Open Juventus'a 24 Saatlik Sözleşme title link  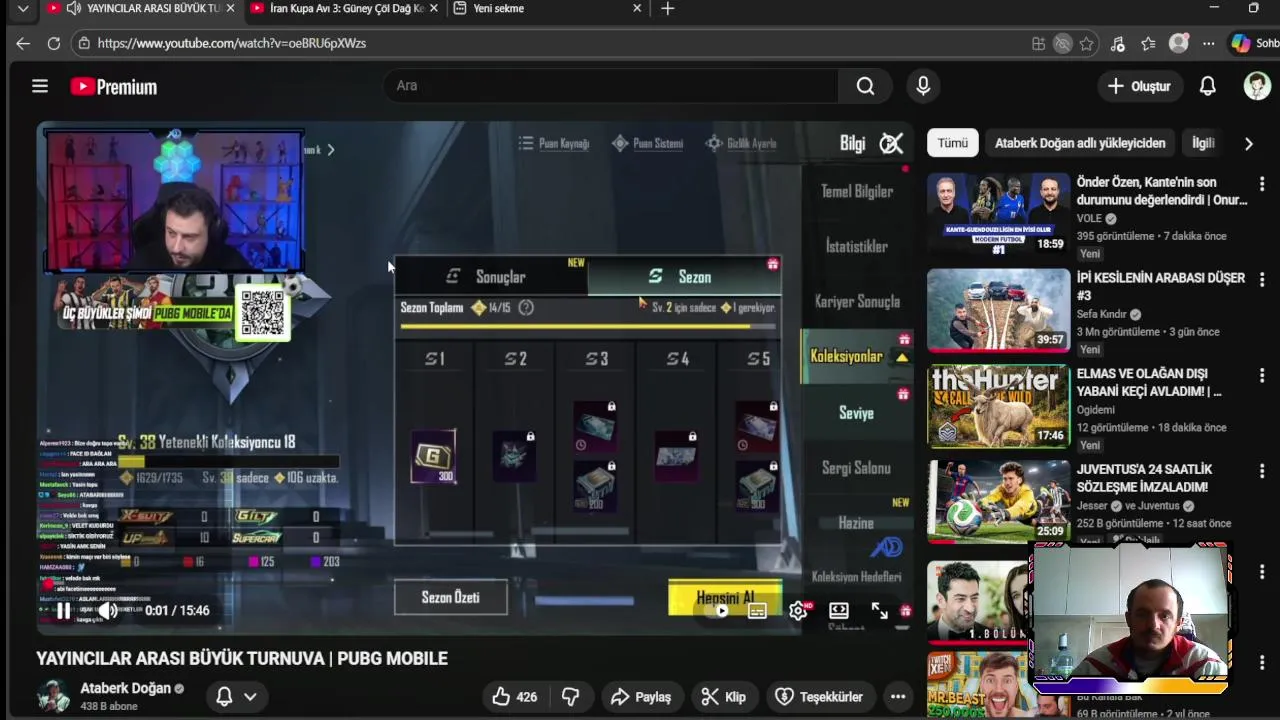coord(1143,478)
